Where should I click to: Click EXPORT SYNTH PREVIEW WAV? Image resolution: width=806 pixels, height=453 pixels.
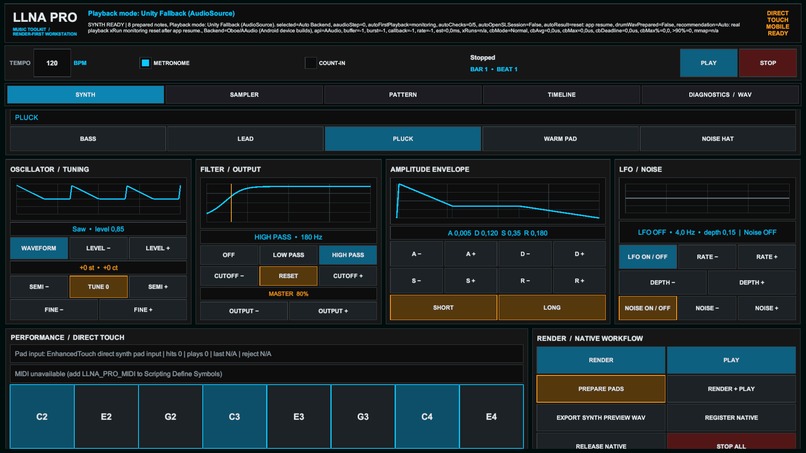pos(601,418)
